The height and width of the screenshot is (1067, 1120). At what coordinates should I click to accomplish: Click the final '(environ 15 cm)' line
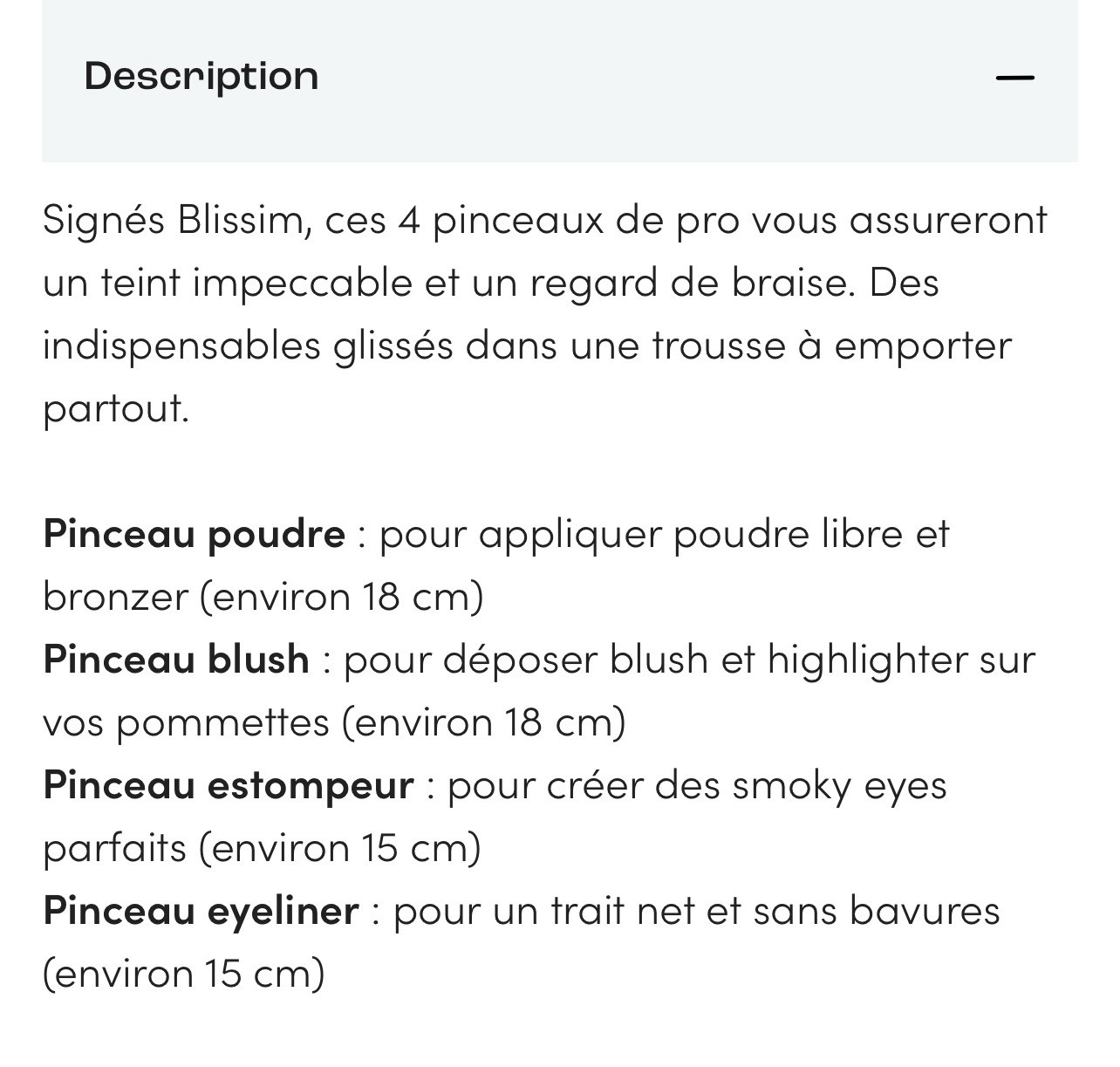point(183,974)
